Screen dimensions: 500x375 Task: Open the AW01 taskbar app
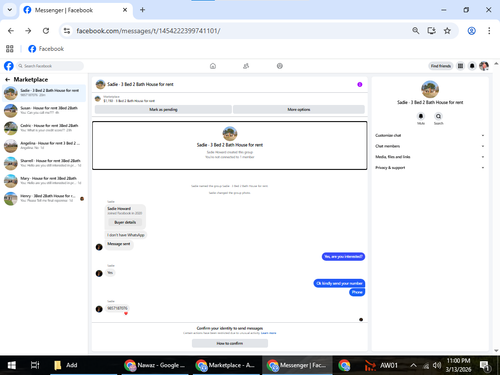pos(381,365)
